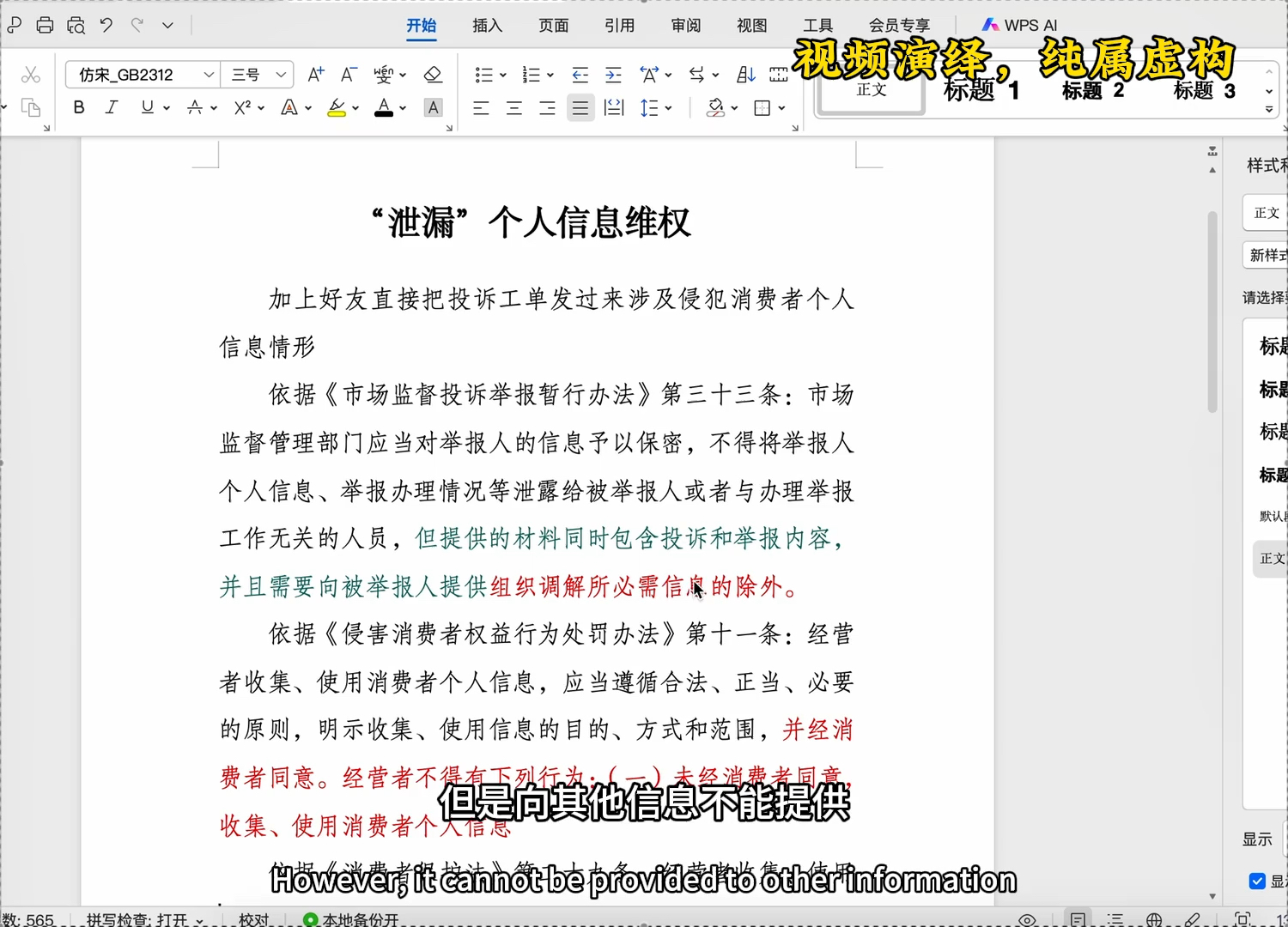
Task: Click the numbered list icon
Action: coord(532,75)
